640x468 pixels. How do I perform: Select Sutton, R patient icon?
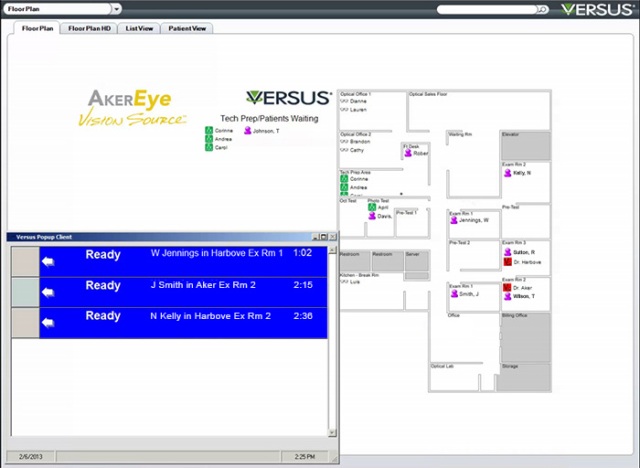coord(507,252)
